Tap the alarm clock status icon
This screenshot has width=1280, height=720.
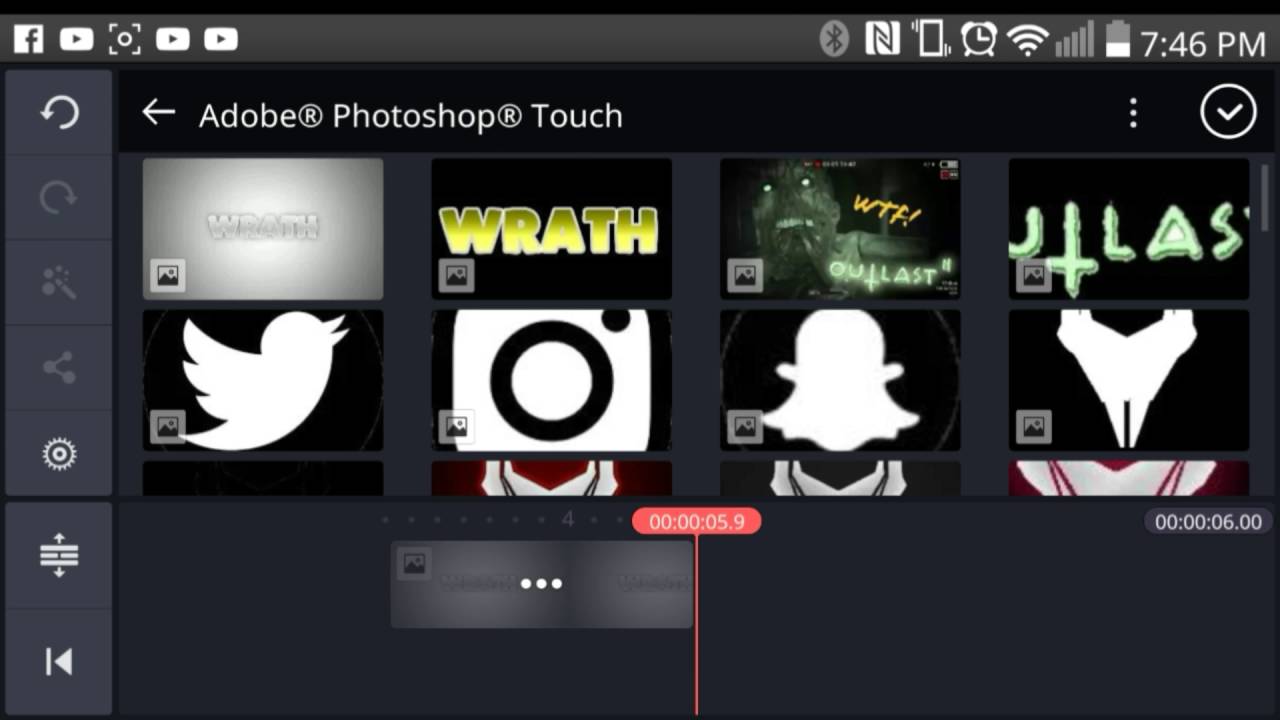click(978, 39)
